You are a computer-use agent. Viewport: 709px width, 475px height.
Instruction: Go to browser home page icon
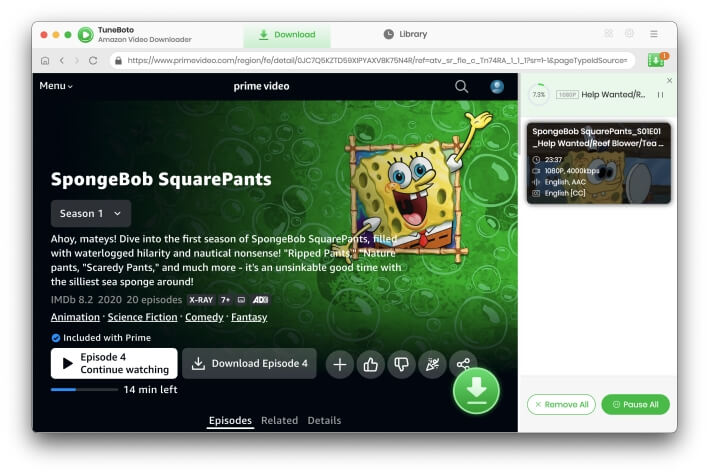45,60
